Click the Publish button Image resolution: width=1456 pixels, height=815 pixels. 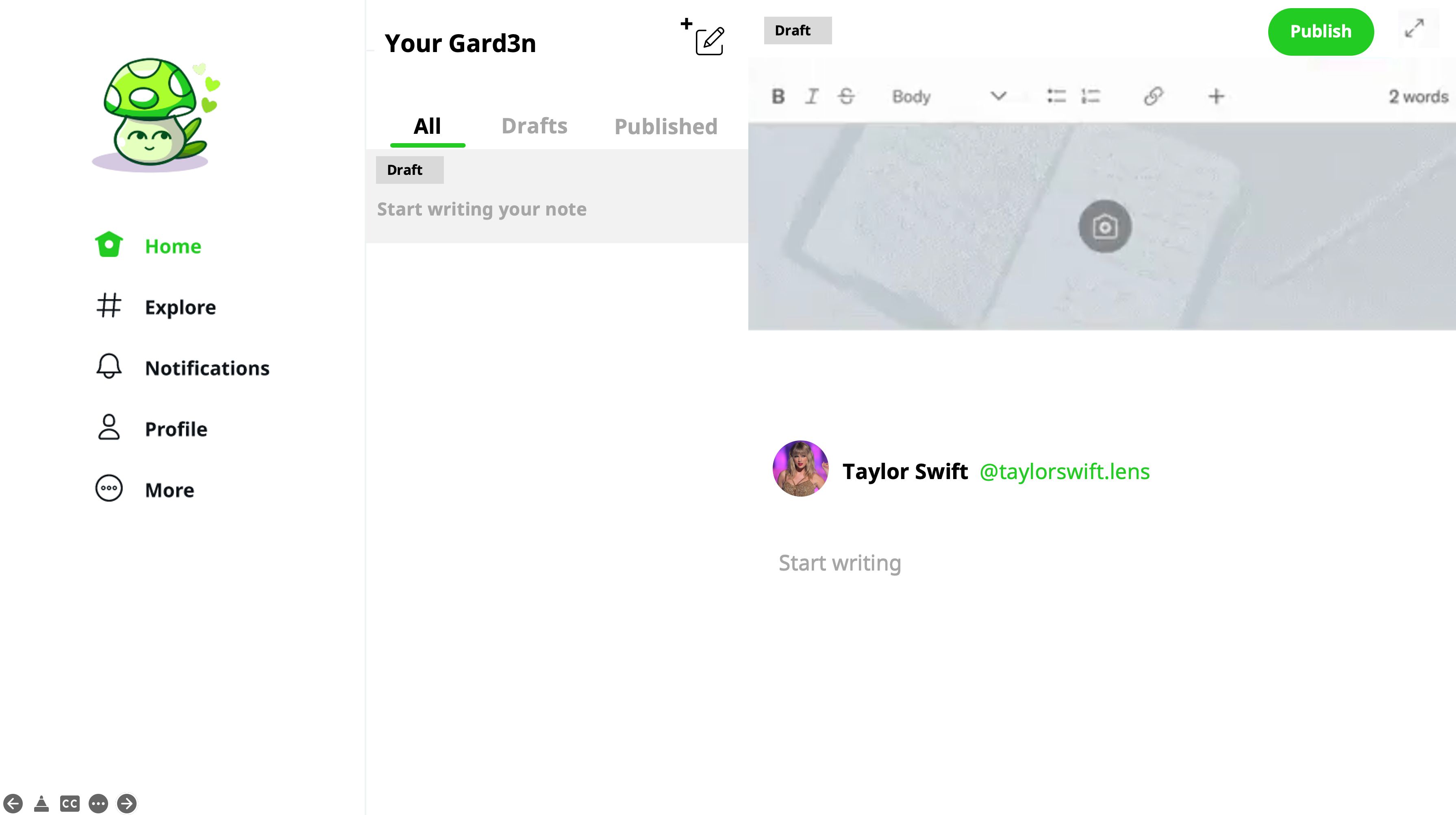point(1321,31)
